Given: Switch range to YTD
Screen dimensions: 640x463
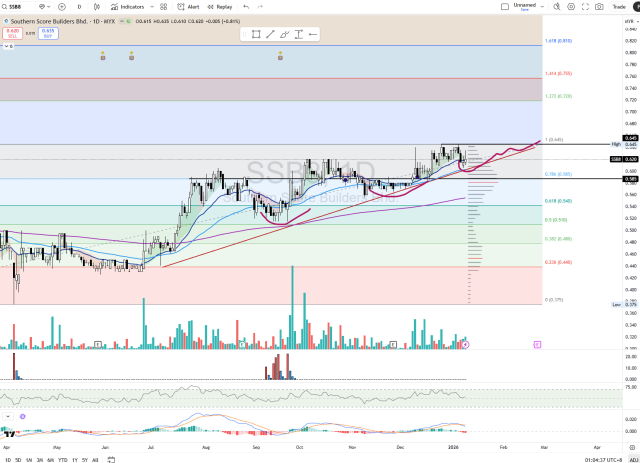Looking at the screenshot, I should pyautogui.click(x=62, y=460).
